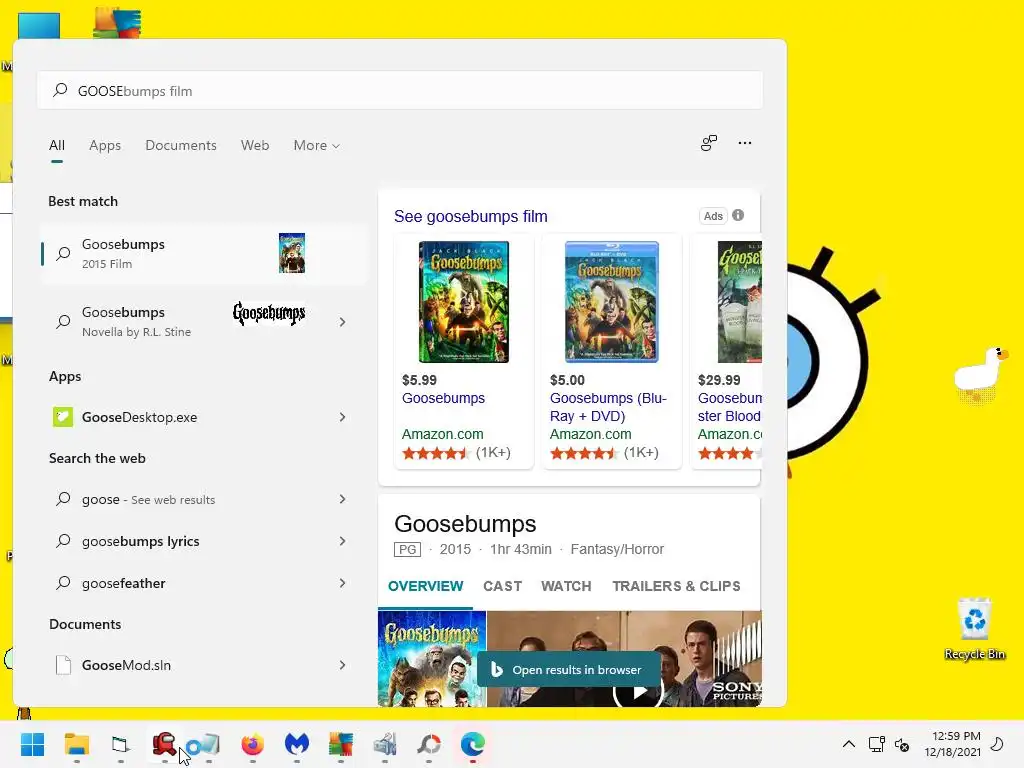Click the $5.99 Goosebumps product link
The width and height of the screenshot is (1024, 768).
pyautogui.click(x=443, y=398)
